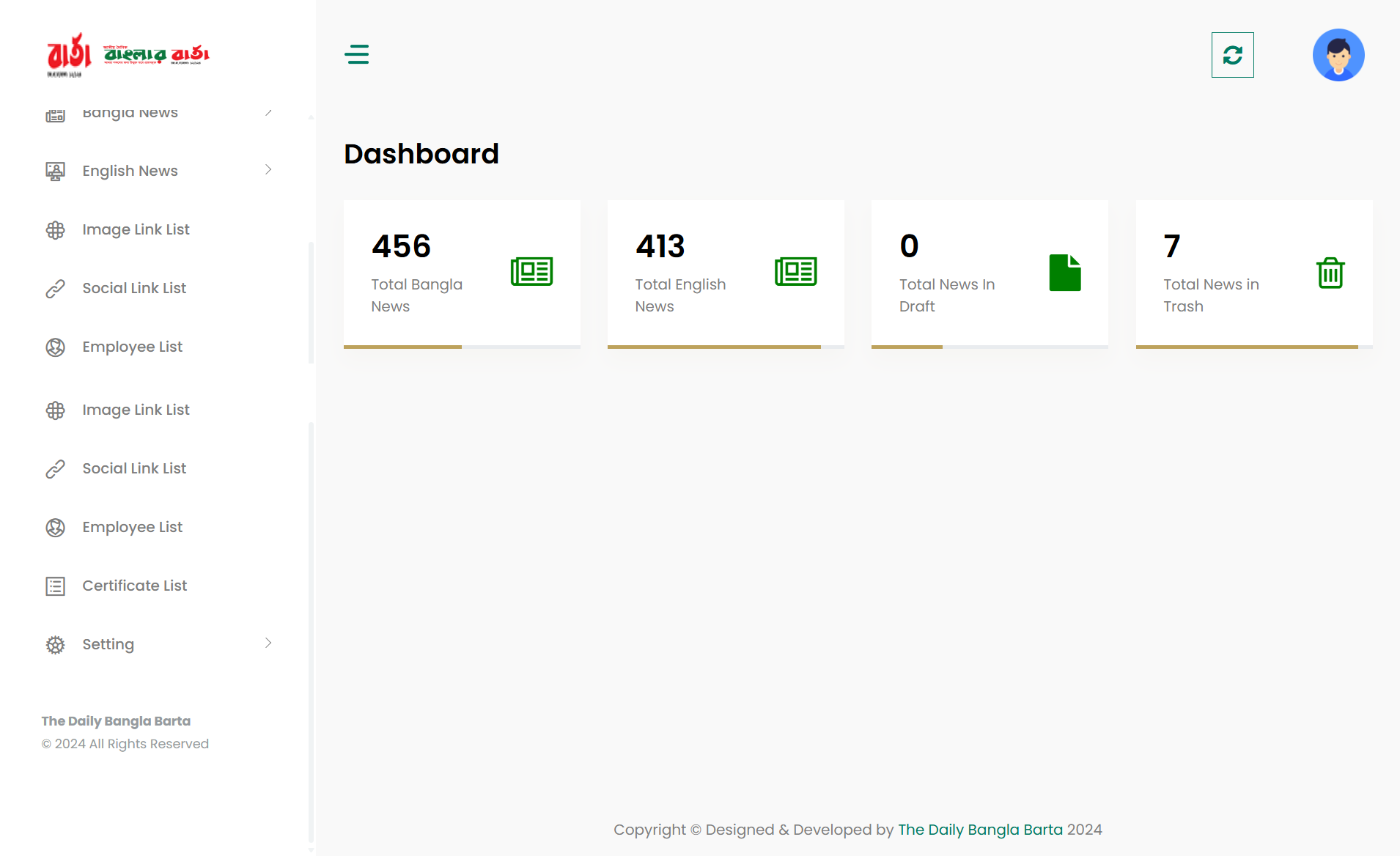Click the site logo in top-left corner

(128, 54)
